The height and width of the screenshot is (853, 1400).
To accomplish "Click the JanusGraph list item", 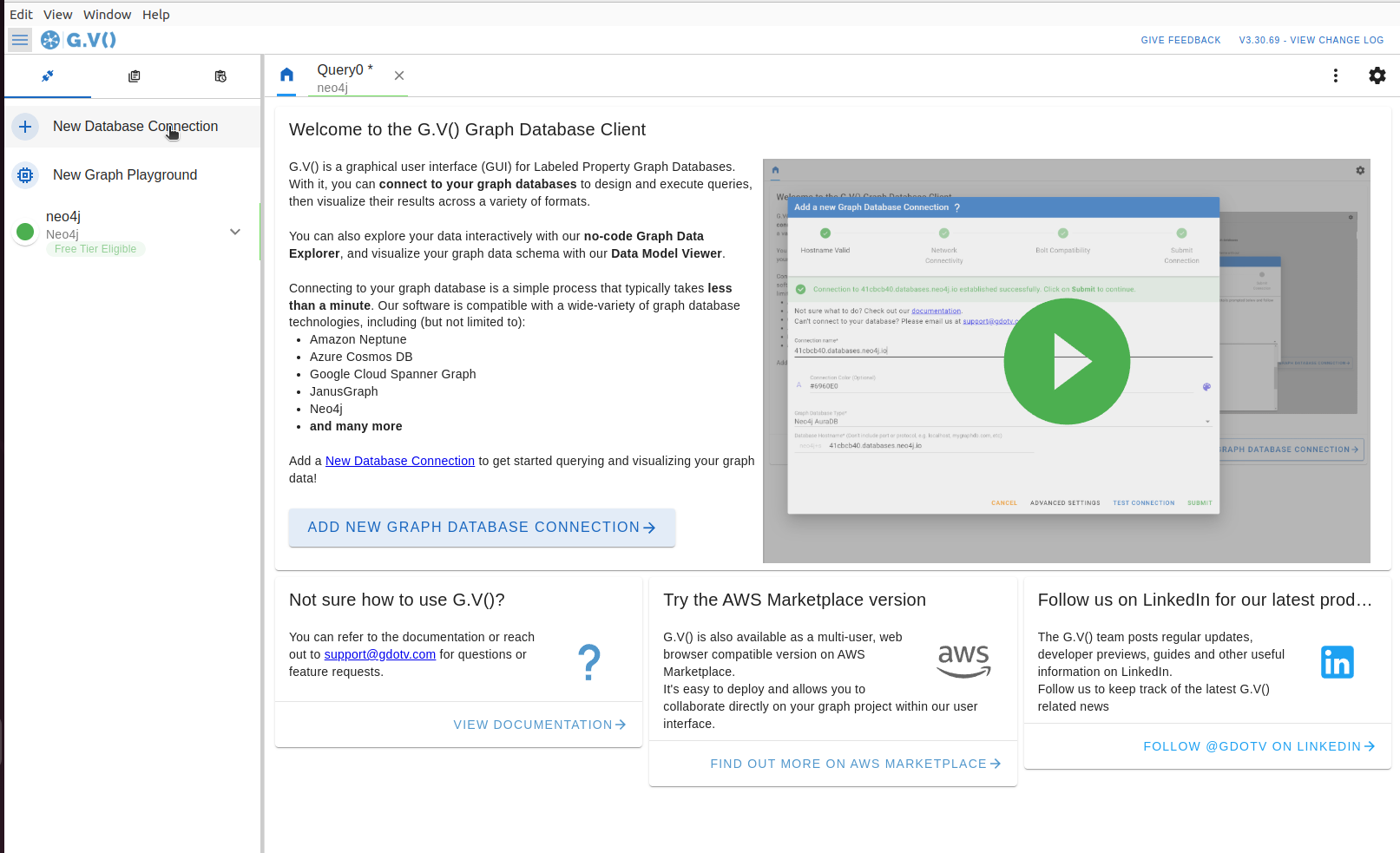I will click(x=344, y=391).
